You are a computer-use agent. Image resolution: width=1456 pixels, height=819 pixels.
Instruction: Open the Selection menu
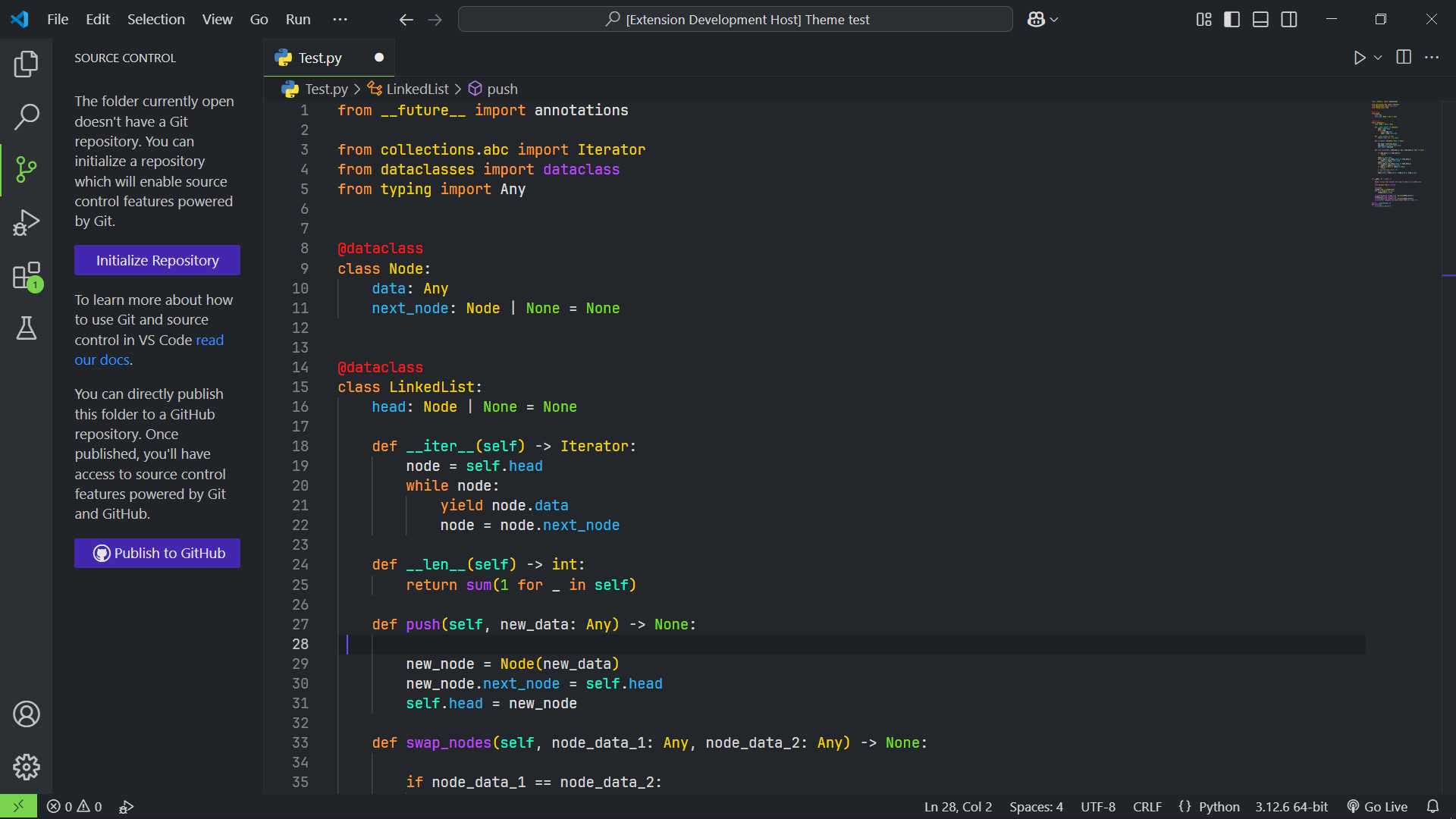click(x=155, y=20)
